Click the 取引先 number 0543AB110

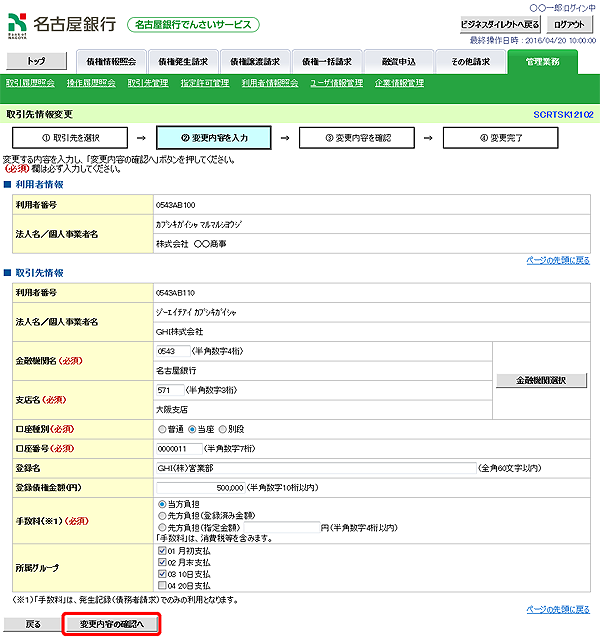[x=176, y=293]
